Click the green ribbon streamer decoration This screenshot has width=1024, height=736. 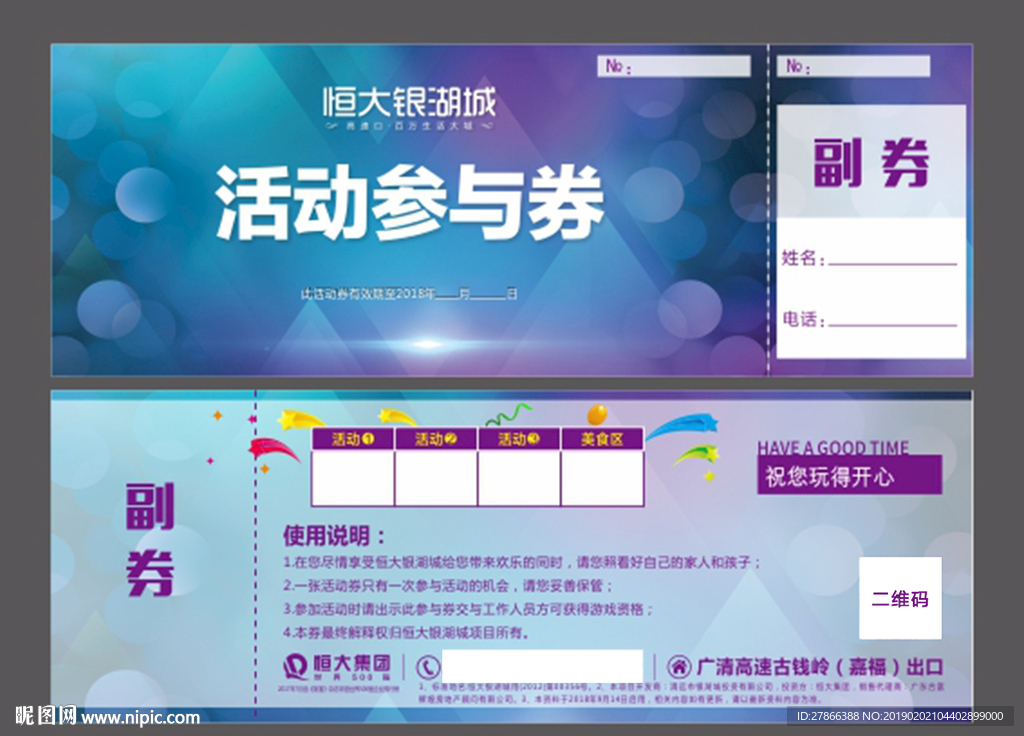[x=510, y=412]
